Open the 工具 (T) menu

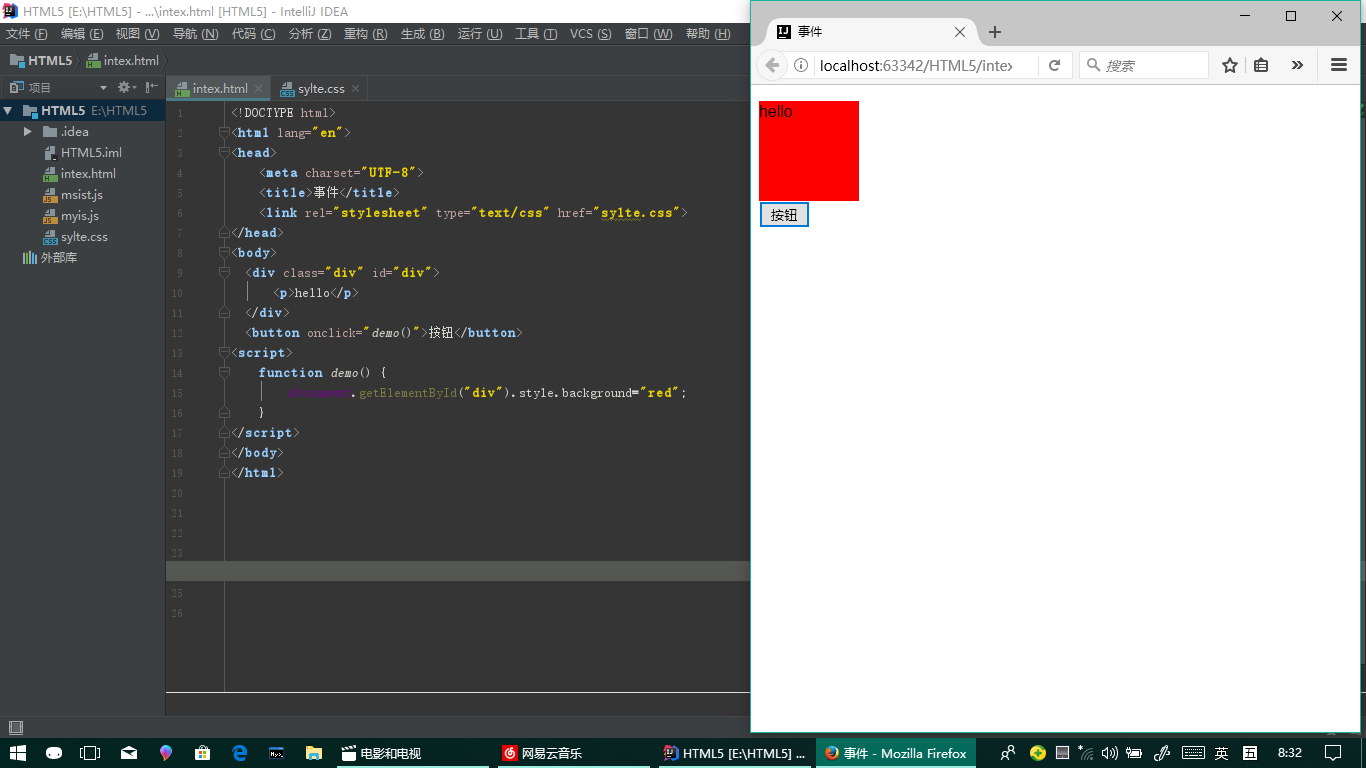pos(536,34)
